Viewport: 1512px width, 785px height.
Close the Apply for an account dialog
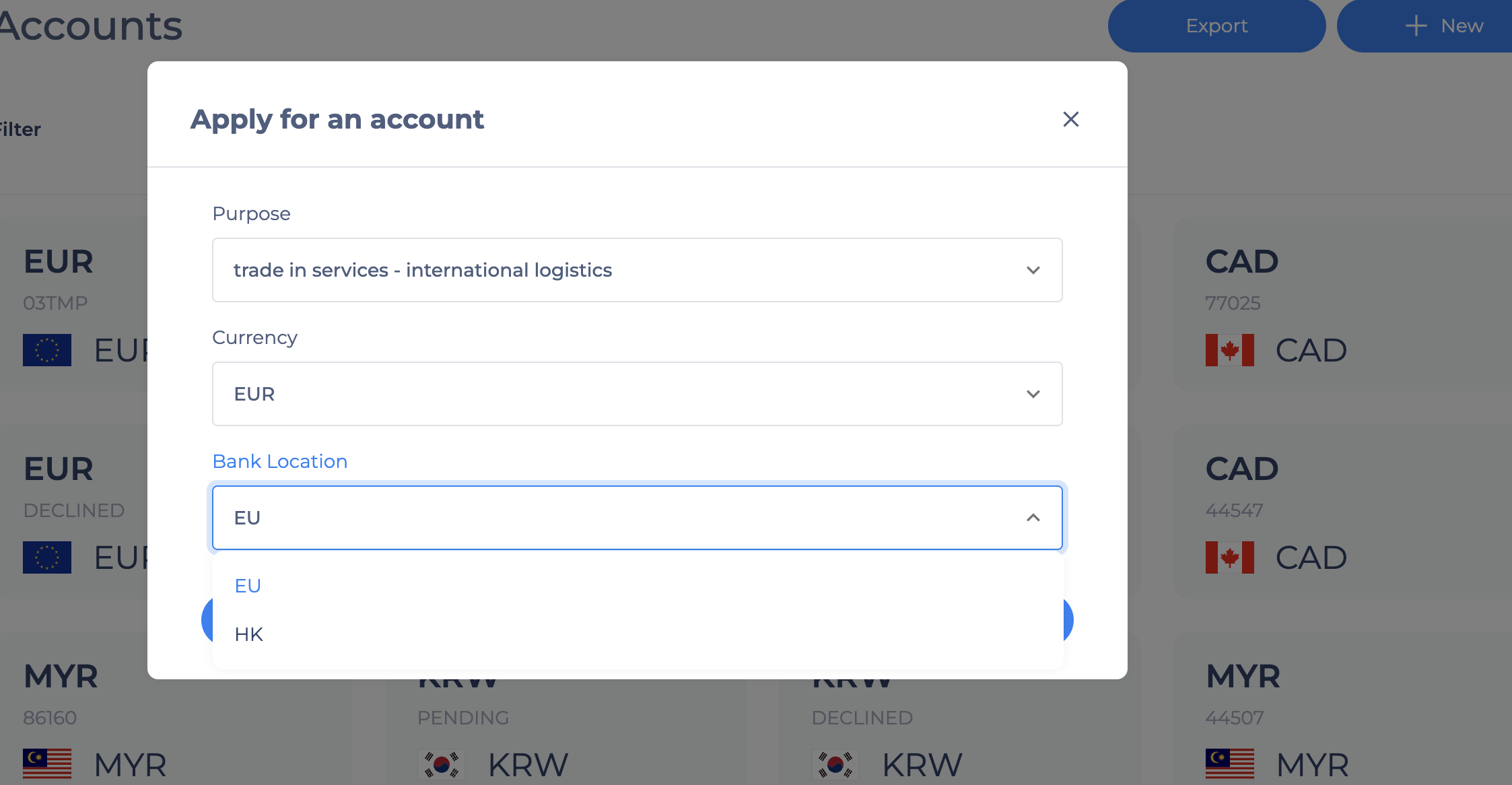click(x=1070, y=119)
